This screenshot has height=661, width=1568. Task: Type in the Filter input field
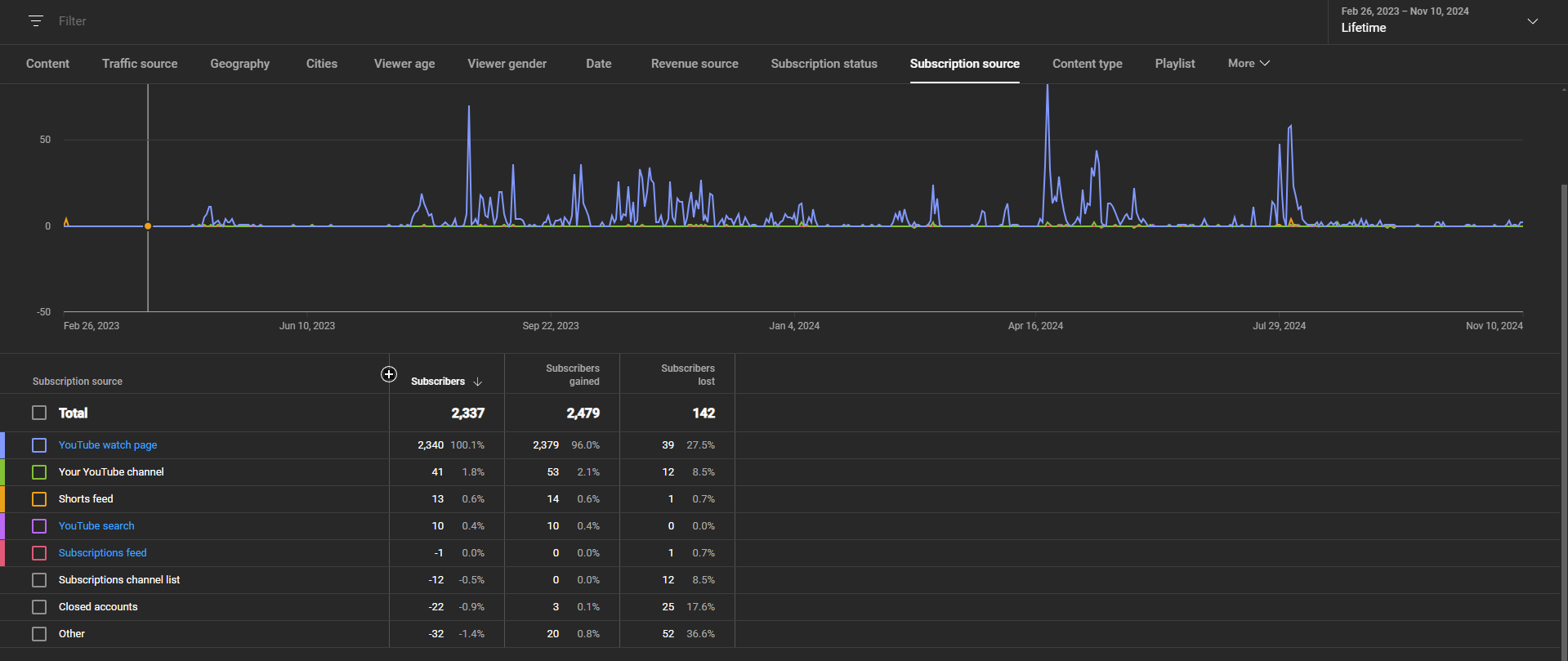pyautogui.click(x=245, y=21)
